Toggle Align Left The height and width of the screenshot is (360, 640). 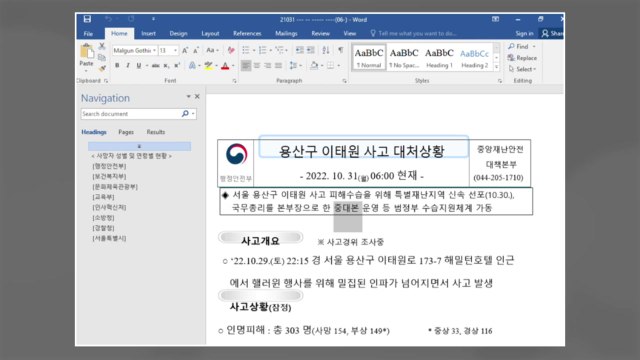[x=246, y=65]
